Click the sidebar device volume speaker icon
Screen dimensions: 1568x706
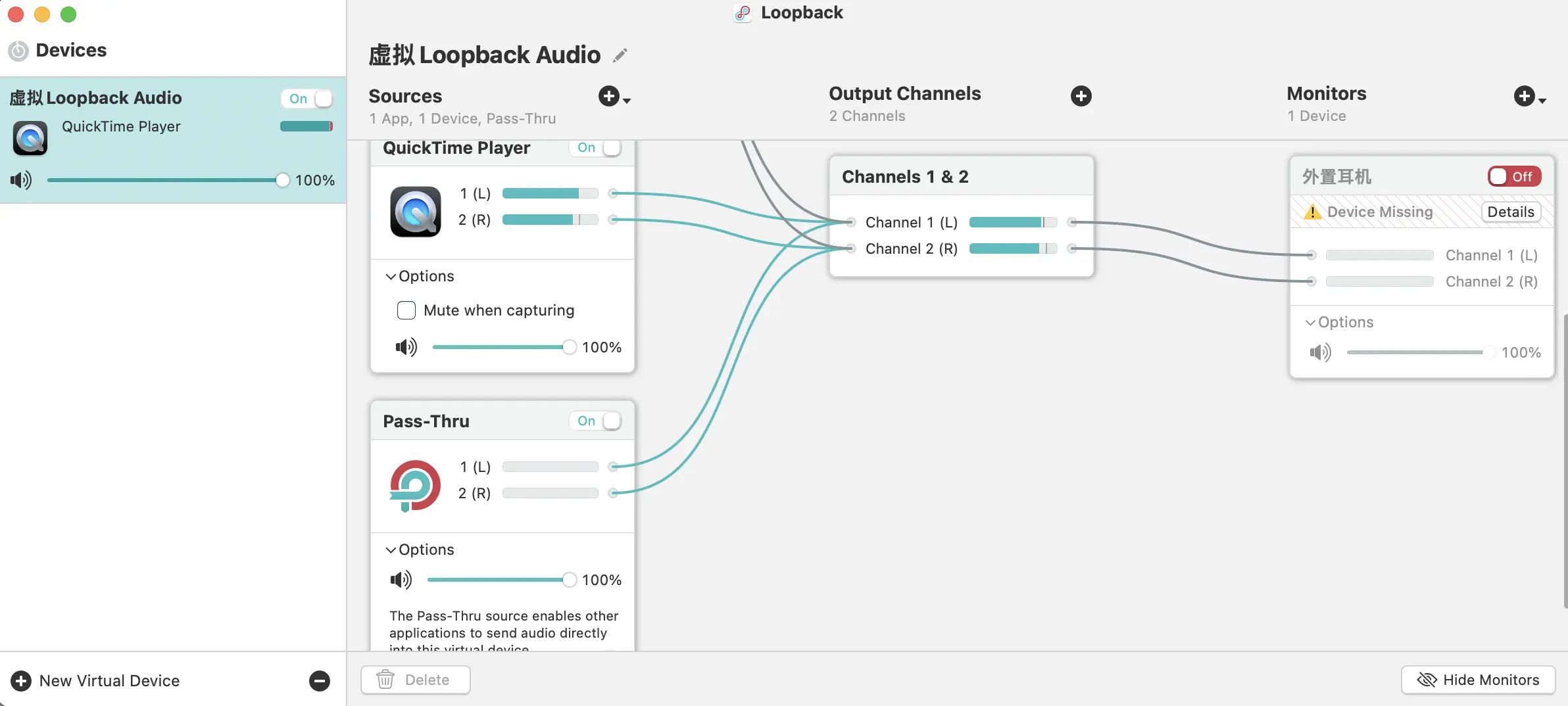coord(21,180)
